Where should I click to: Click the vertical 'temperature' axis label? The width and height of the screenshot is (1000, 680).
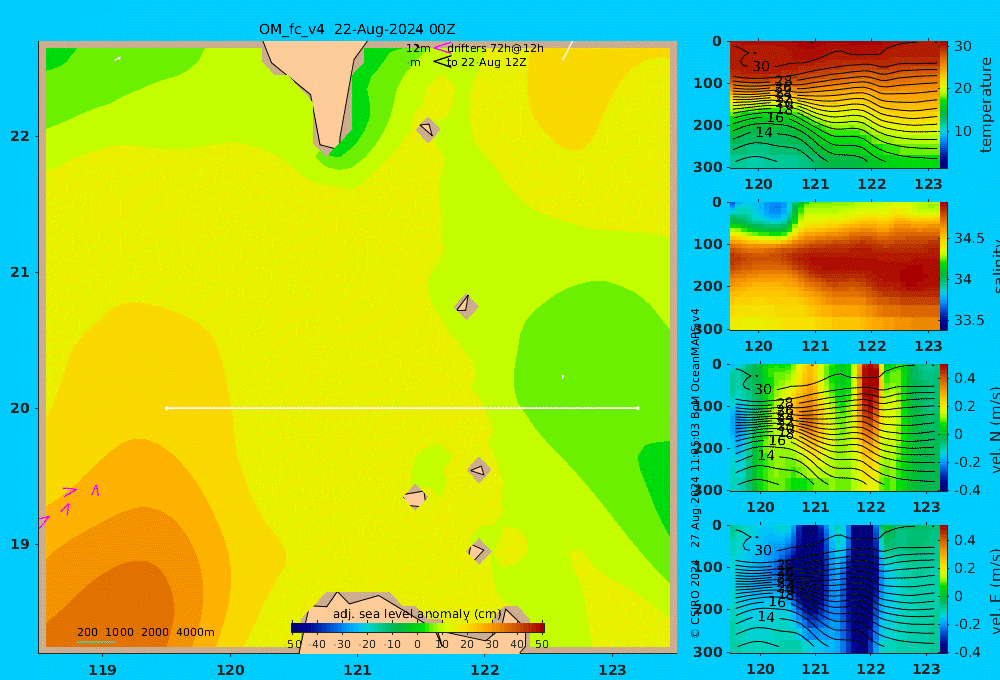coord(986,105)
